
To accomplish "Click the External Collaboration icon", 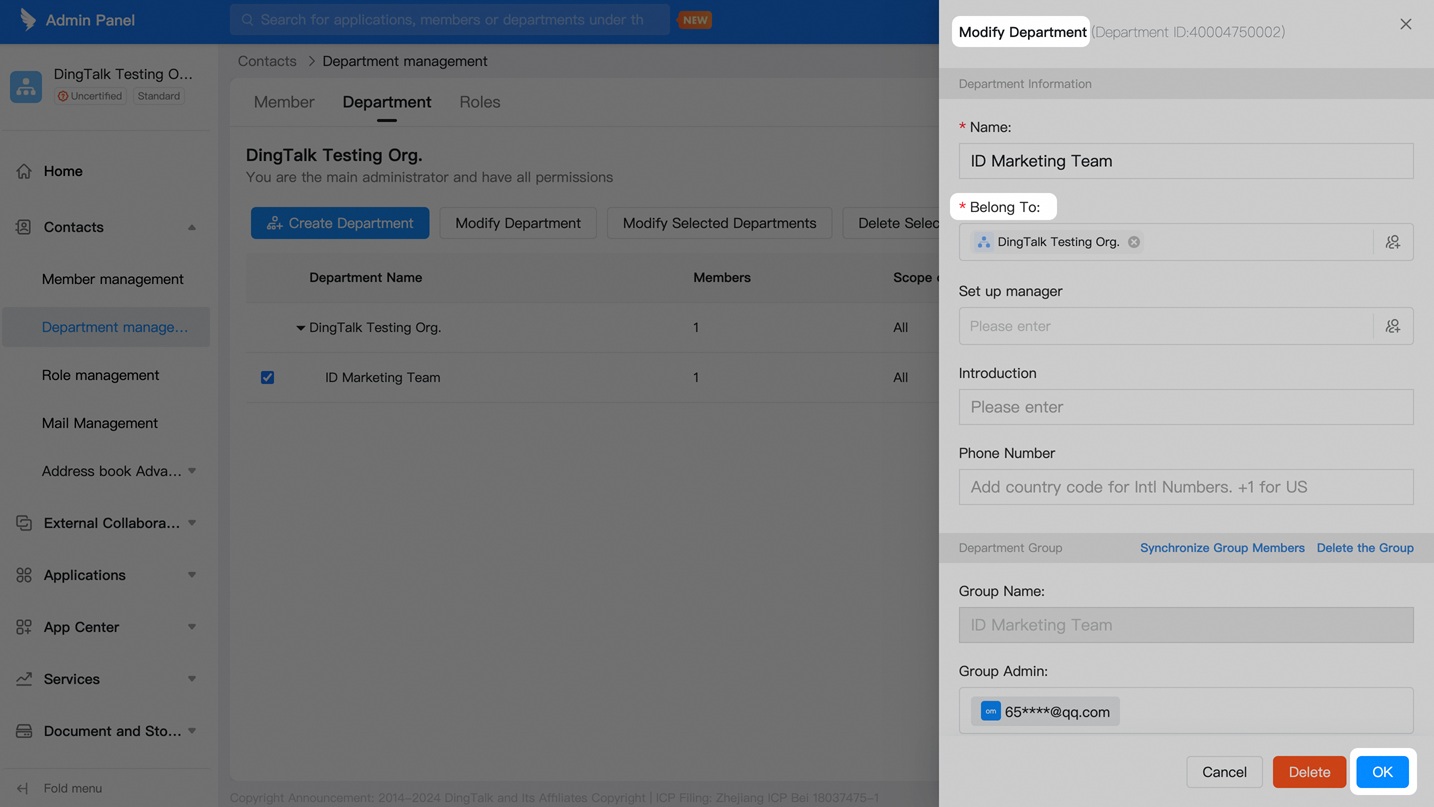I will tap(24, 523).
